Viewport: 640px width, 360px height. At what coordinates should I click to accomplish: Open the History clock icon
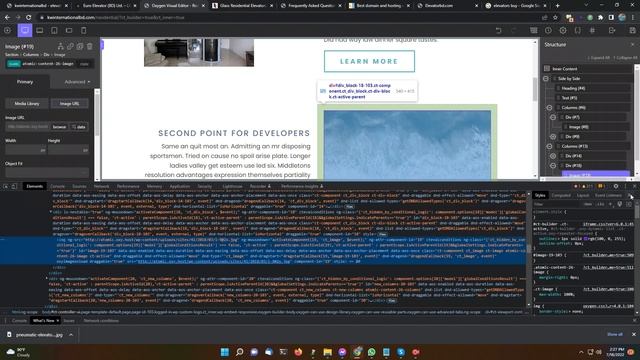[548, 31]
